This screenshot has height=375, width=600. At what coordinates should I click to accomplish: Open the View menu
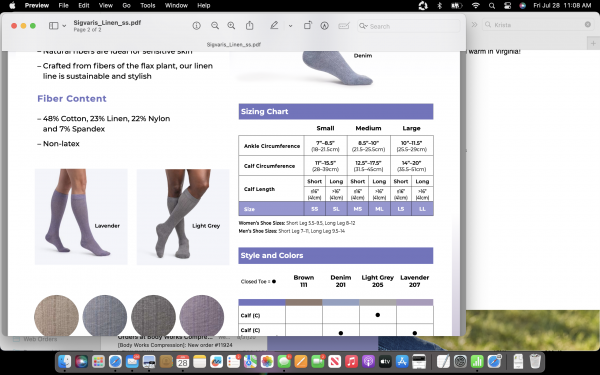106,5
